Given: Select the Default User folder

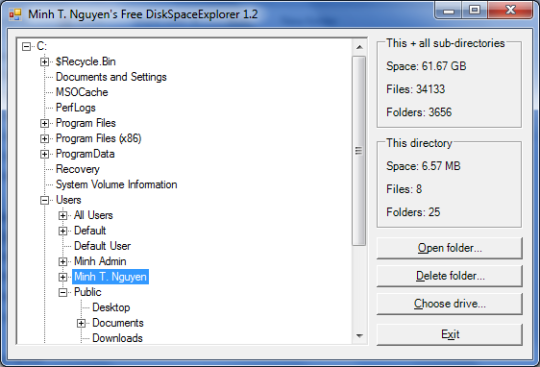Looking at the screenshot, I should click(x=102, y=246).
